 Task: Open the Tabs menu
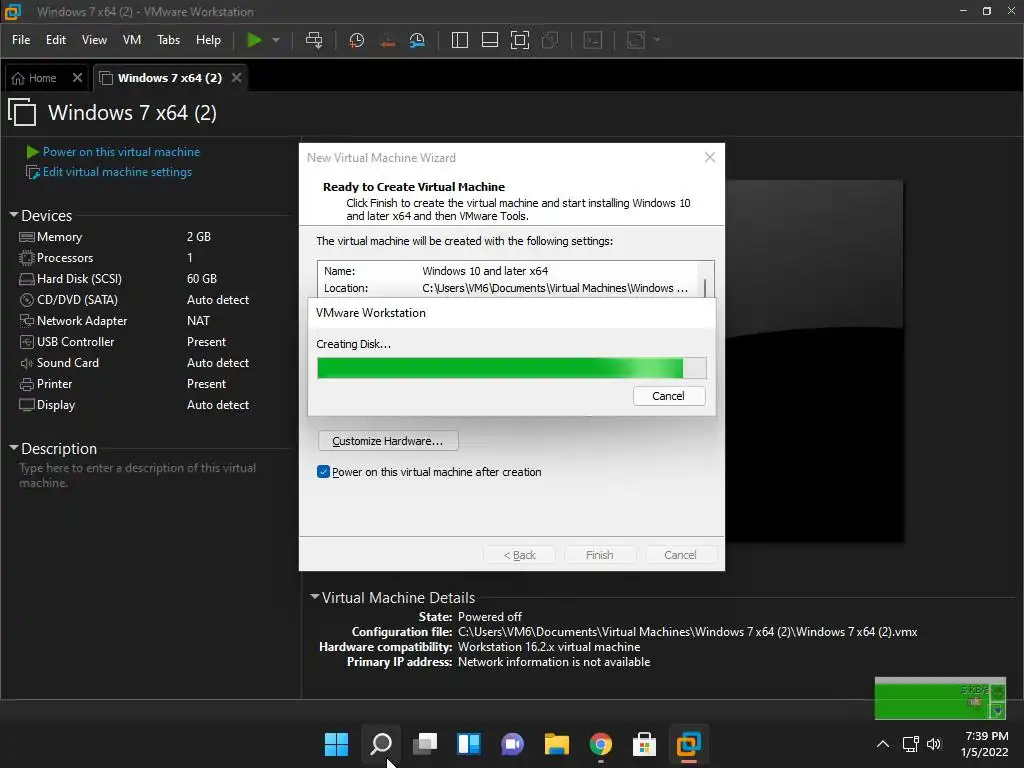tap(168, 40)
